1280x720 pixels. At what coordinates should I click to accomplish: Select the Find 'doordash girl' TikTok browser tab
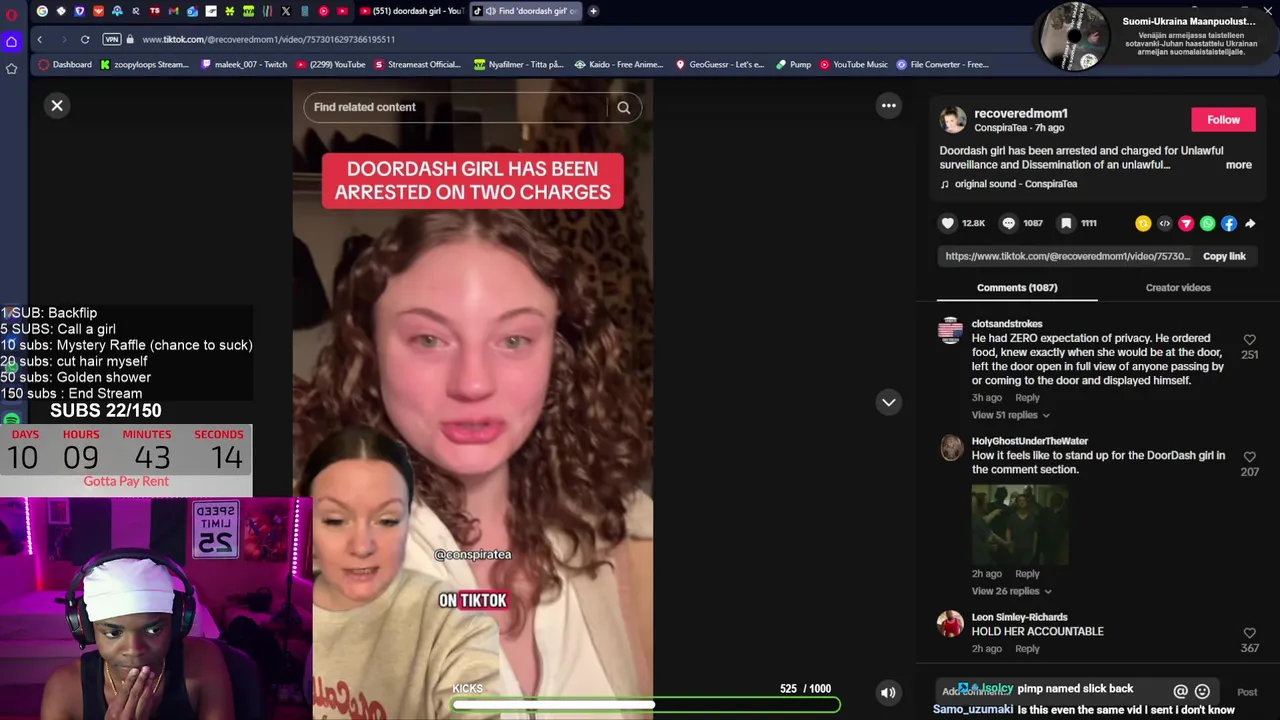click(525, 11)
